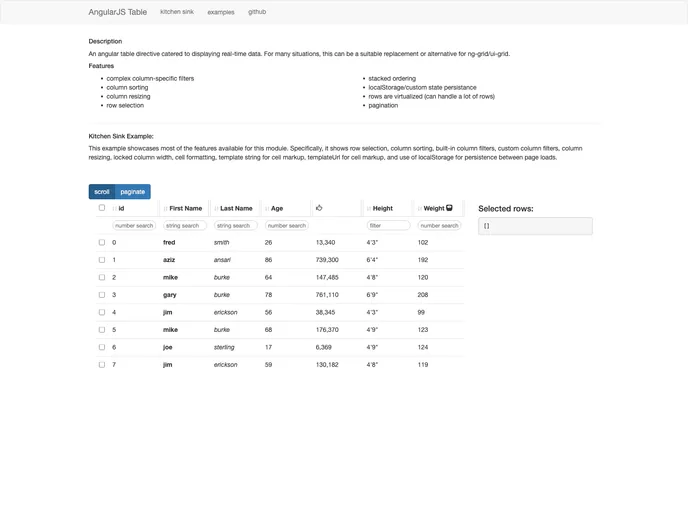The image size is (688, 512).
Task: Check the checkbox for row aziz ansari
Action: click(102, 260)
